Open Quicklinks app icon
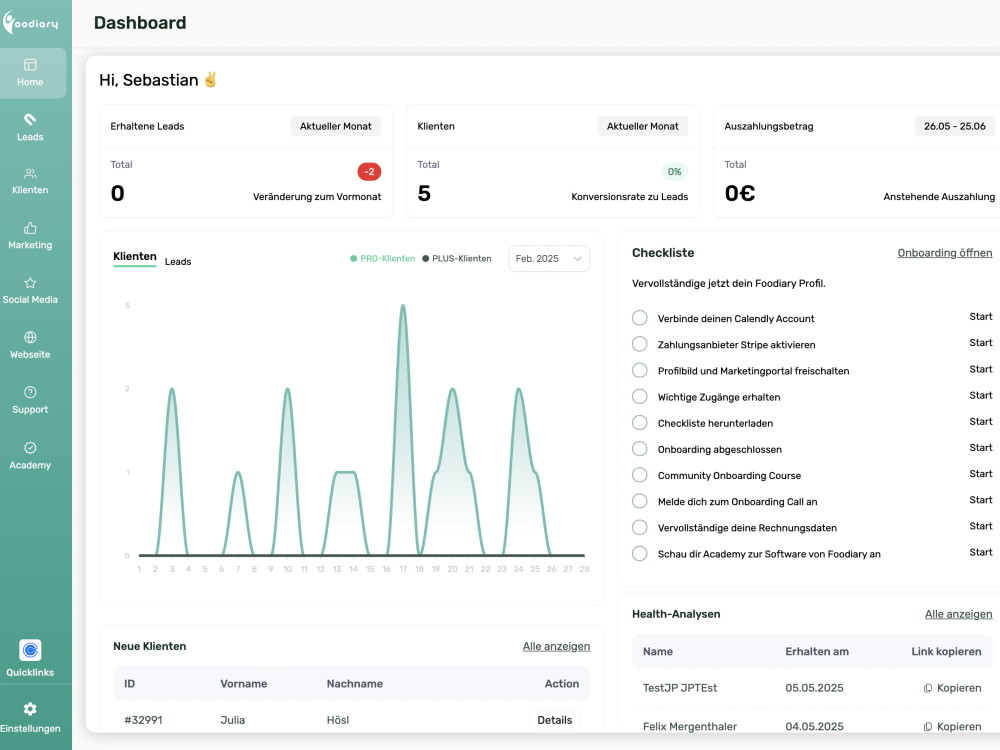1000x750 pixels. pos(30,650)
